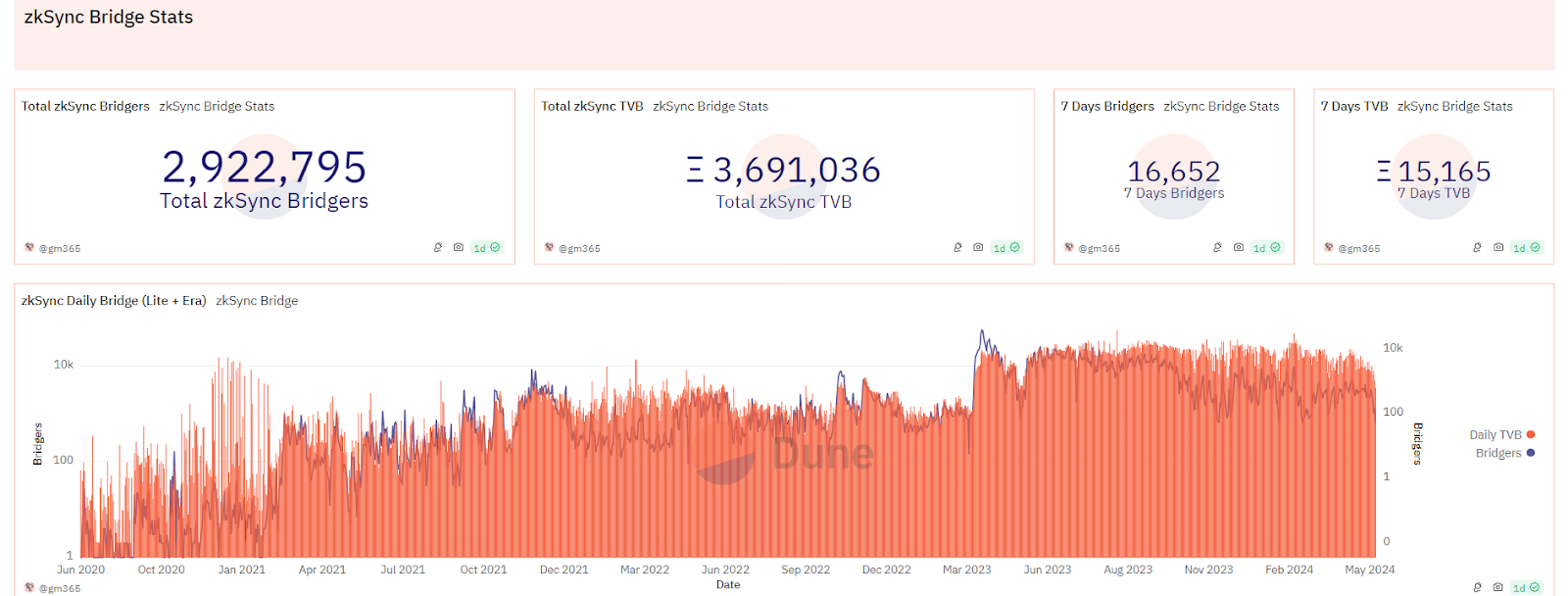
Task: Click camera screenshot icon on Total zkSync Bridgers card
Action: (x=459, y=248)
